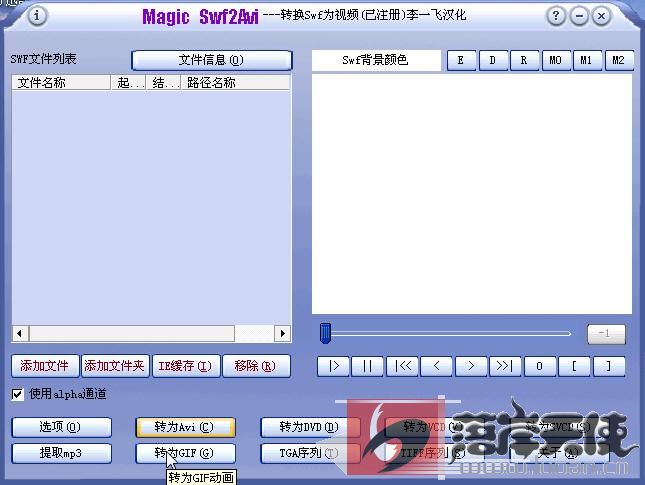This screenshot has height=485, width=645.
Task: Select the M2 mode button
Action: click(619, 60)
